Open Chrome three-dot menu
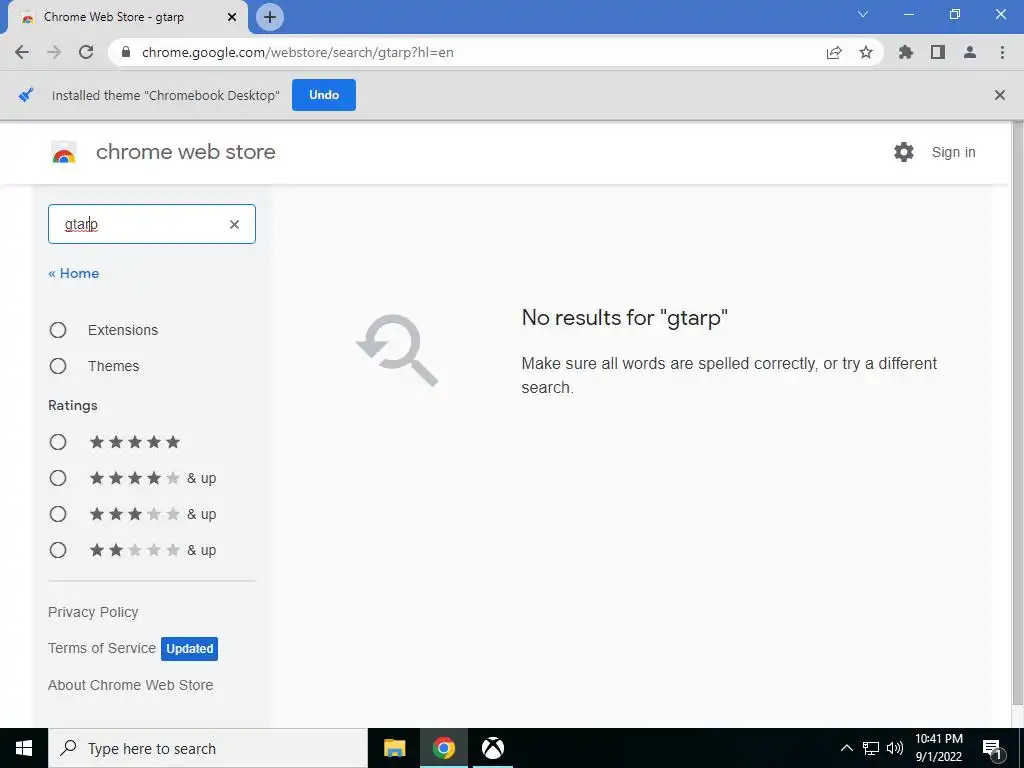The image size is (1024, 768). [x=1002, y=52]
